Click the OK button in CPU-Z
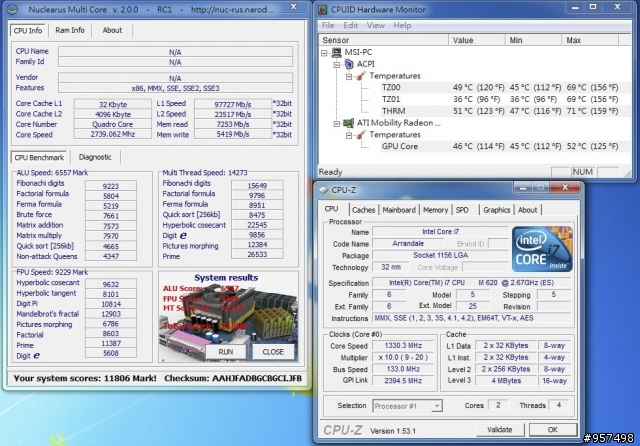 click(553, 430)
